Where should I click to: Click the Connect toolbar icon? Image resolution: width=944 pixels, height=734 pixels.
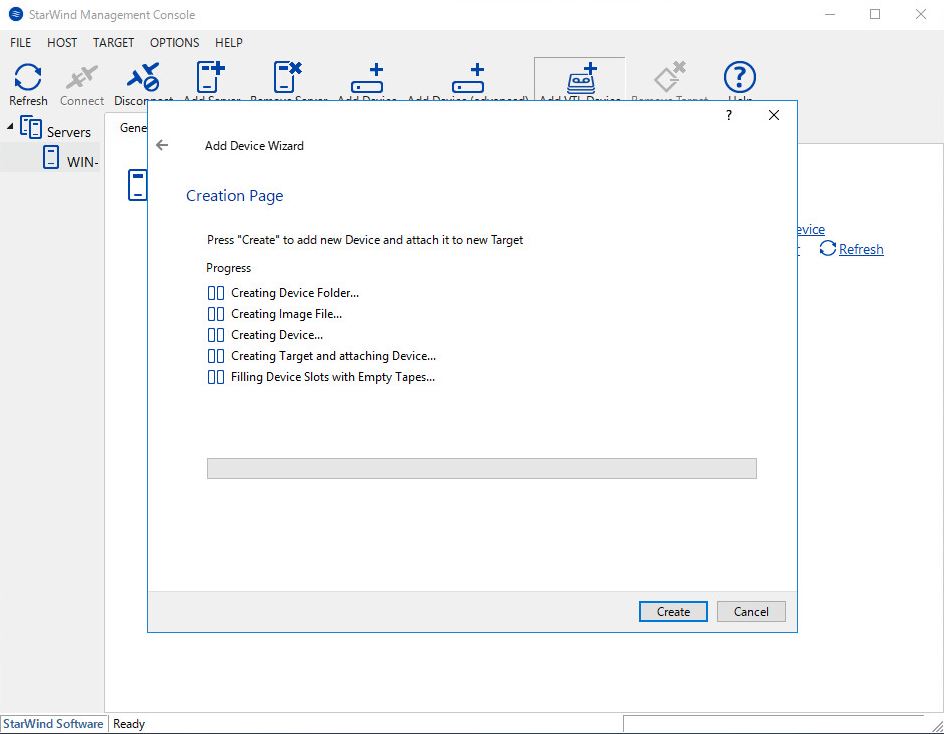81,77
